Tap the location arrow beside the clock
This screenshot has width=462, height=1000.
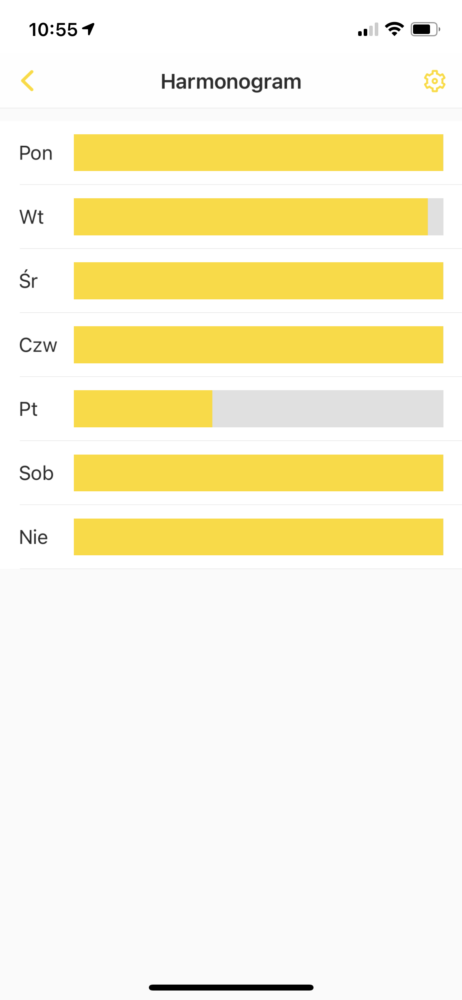89,29
